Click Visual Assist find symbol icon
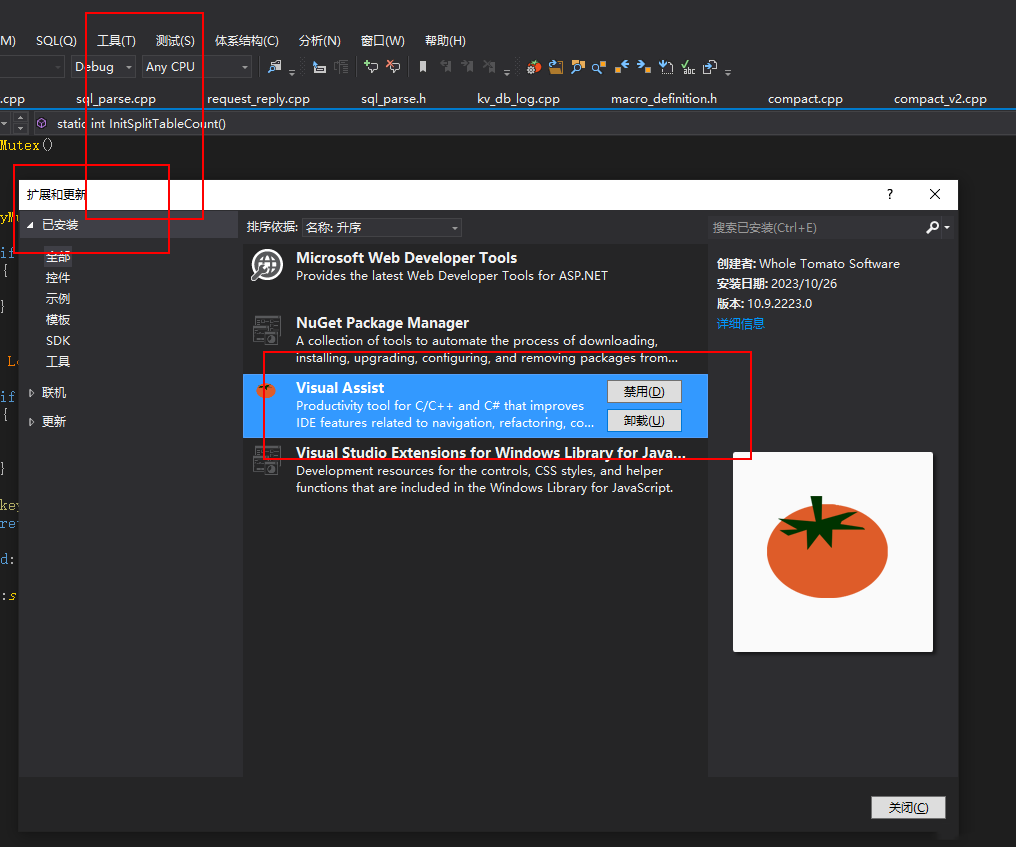The height and width of the screenshot is (847, 1016). pos(577,67)
